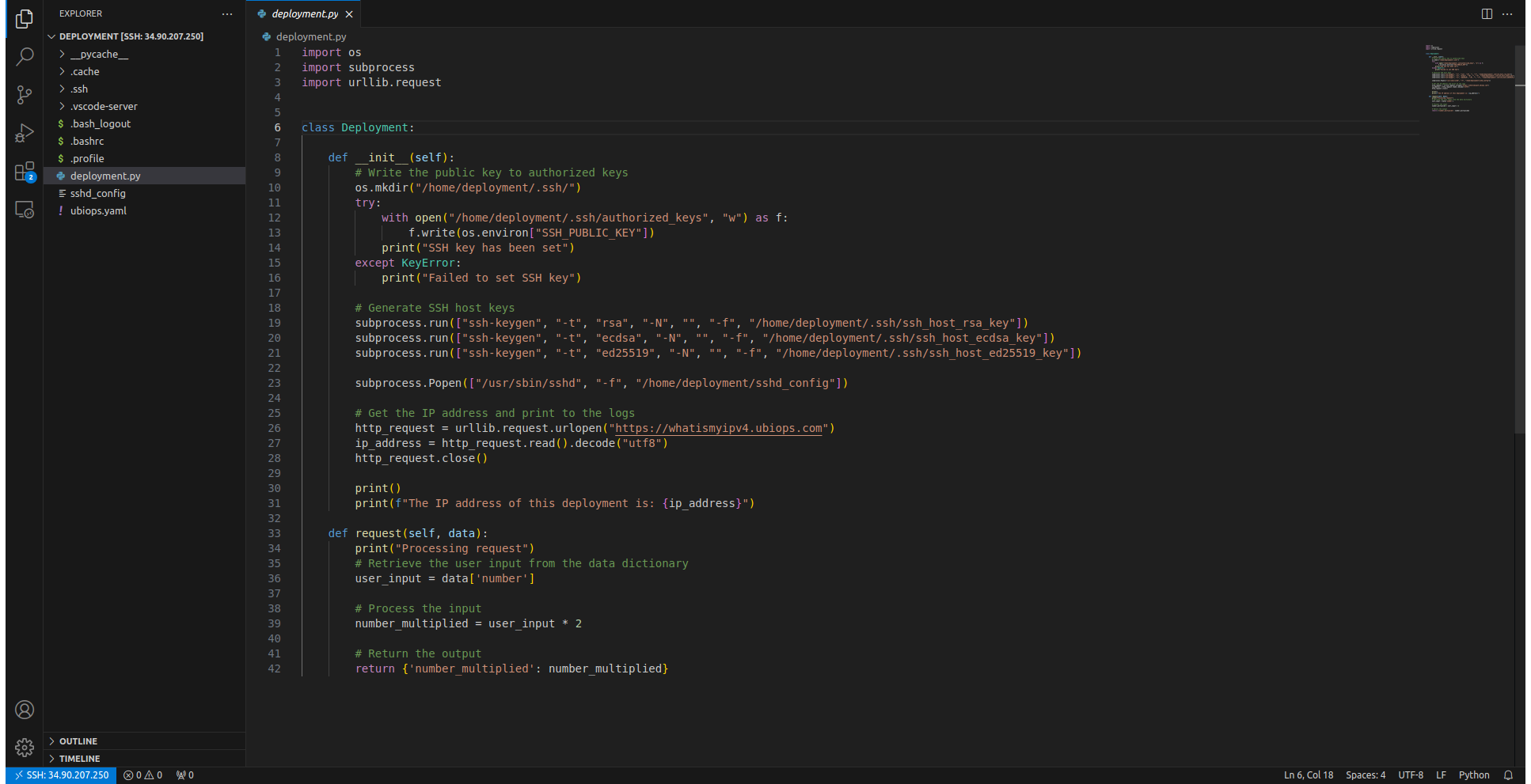The height and width of the screenshot is (784, 1531).
Task: Place cursor on 'class Deployment:' line
Action: click(358, 128)
